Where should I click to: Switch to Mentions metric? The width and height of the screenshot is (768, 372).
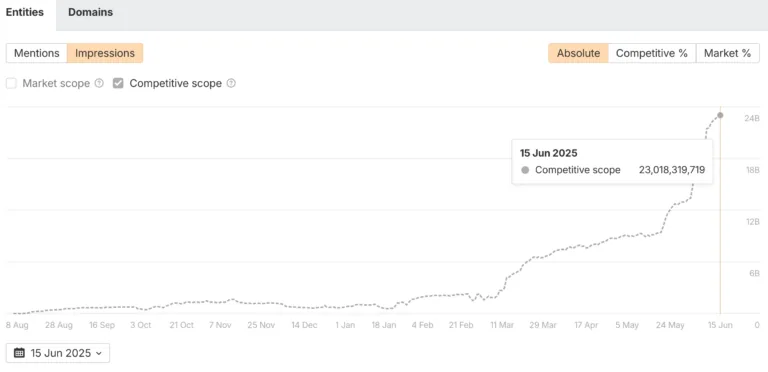(37, 53)
